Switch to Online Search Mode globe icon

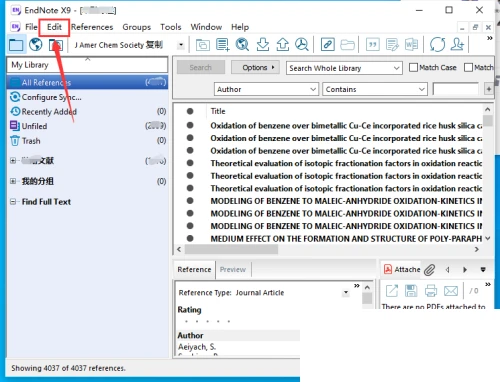pos(35,44)
